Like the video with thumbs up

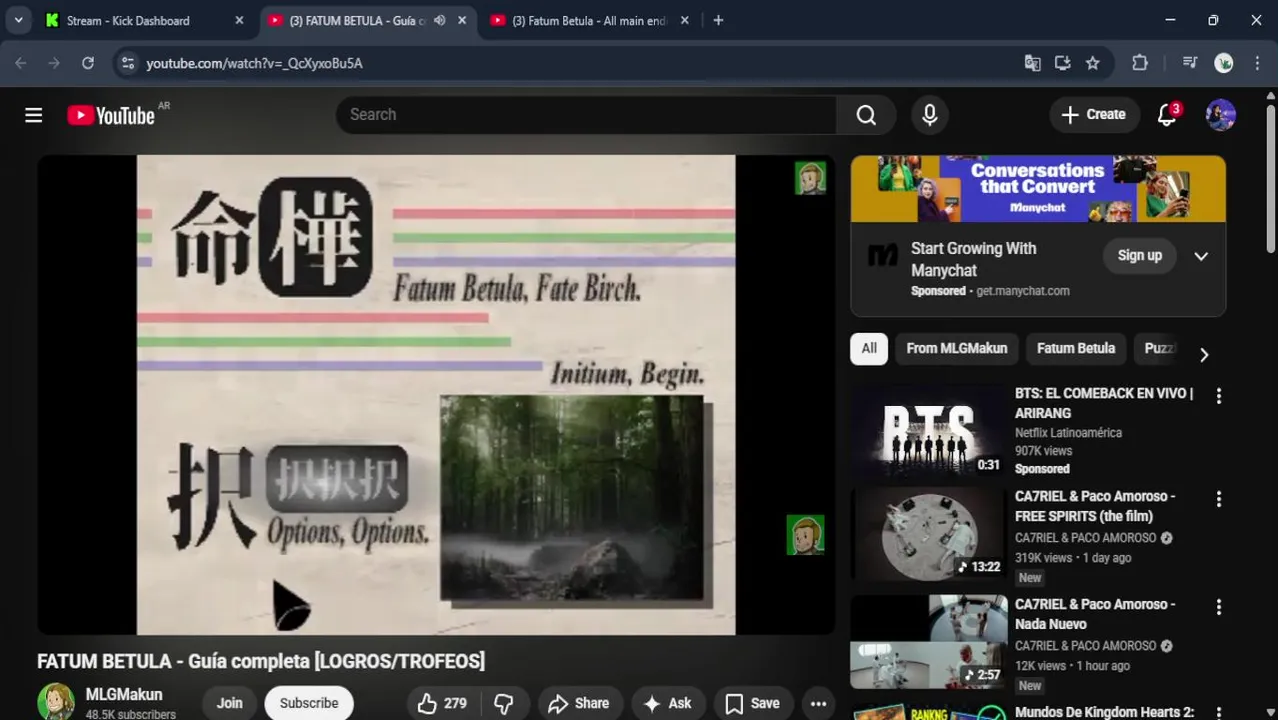point(442,703)
